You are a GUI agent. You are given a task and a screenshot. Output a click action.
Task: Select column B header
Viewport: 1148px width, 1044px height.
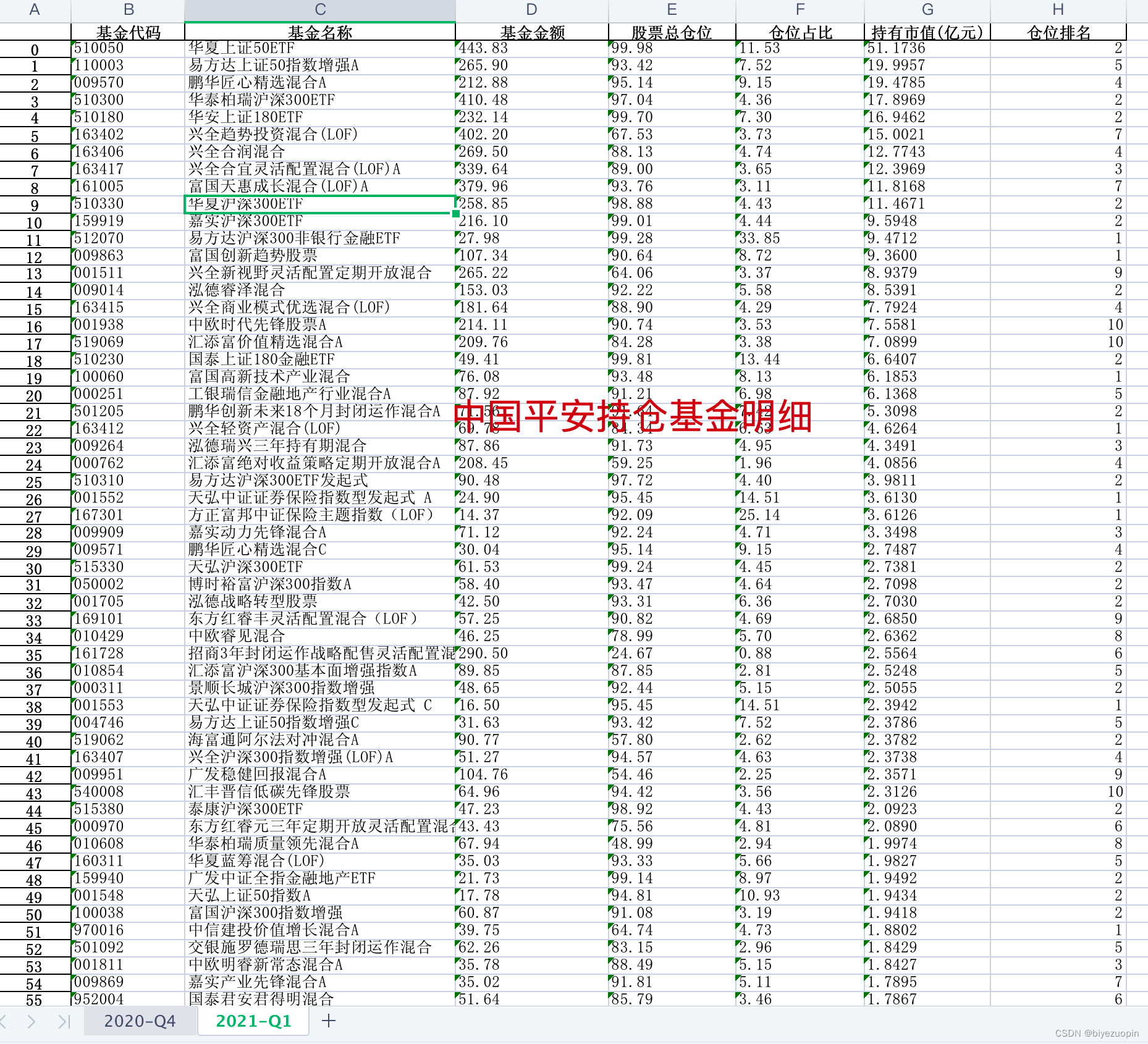click(128, 10)
